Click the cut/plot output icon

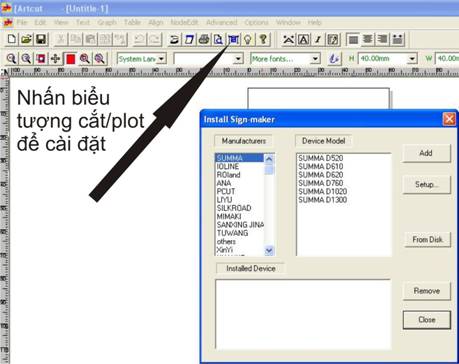(234, 39)
